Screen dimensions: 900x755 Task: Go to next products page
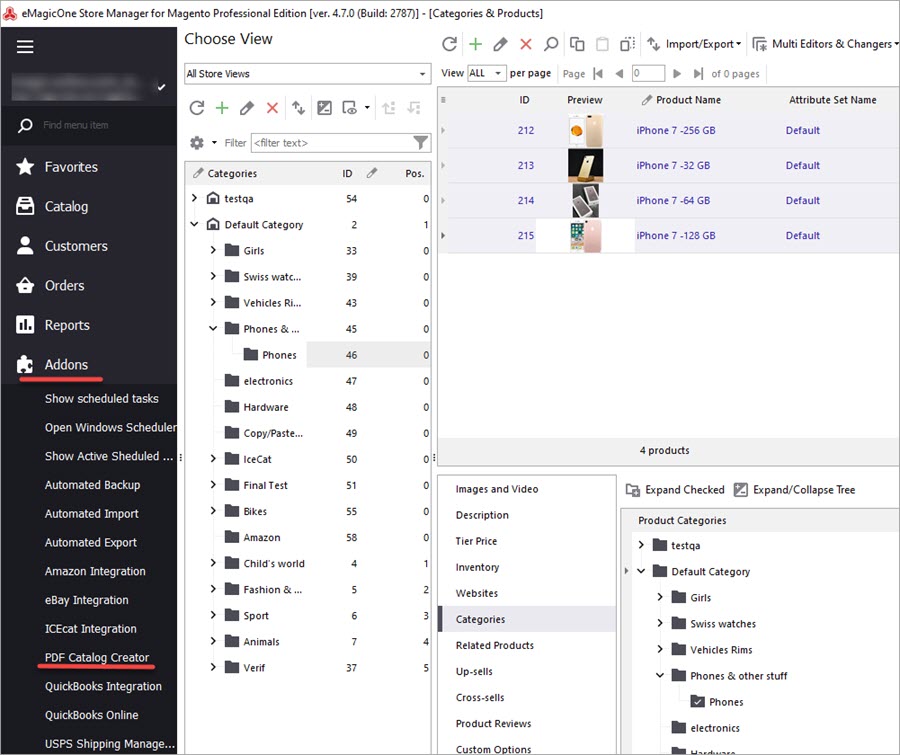[x=677, y=73]
